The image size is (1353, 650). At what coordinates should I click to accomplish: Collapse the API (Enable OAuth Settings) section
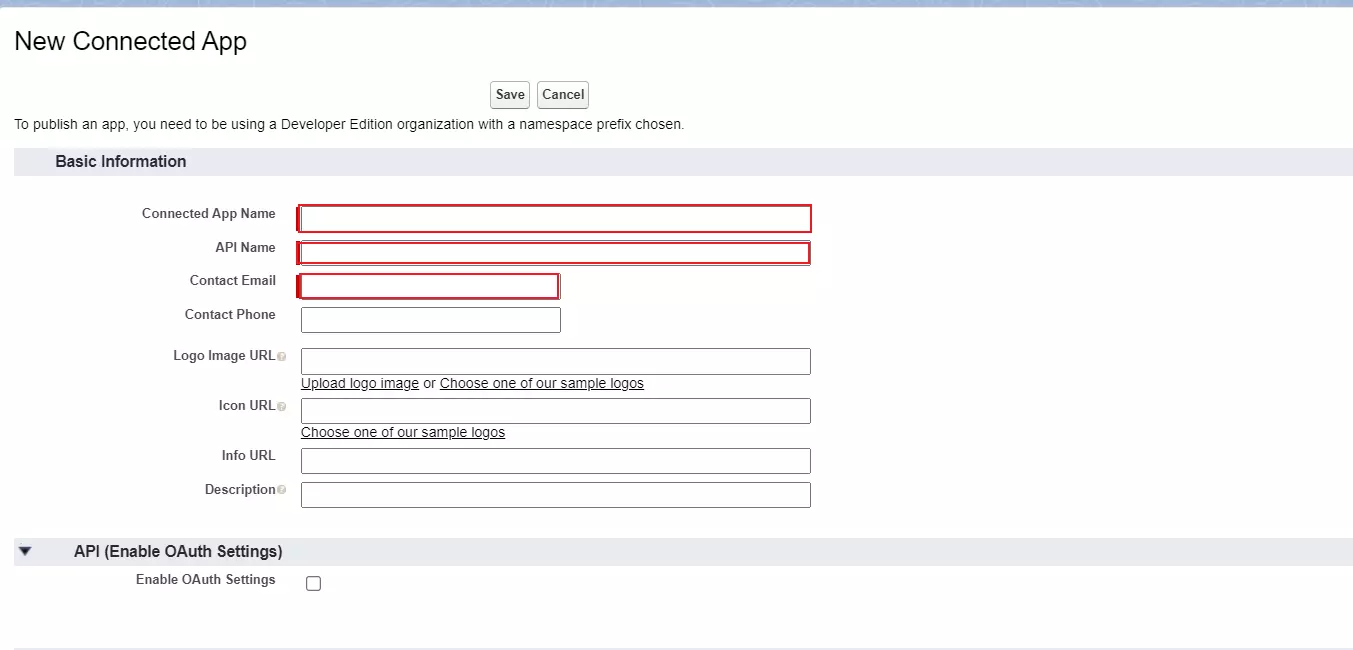pyautogui.click(x=25, y=551)
